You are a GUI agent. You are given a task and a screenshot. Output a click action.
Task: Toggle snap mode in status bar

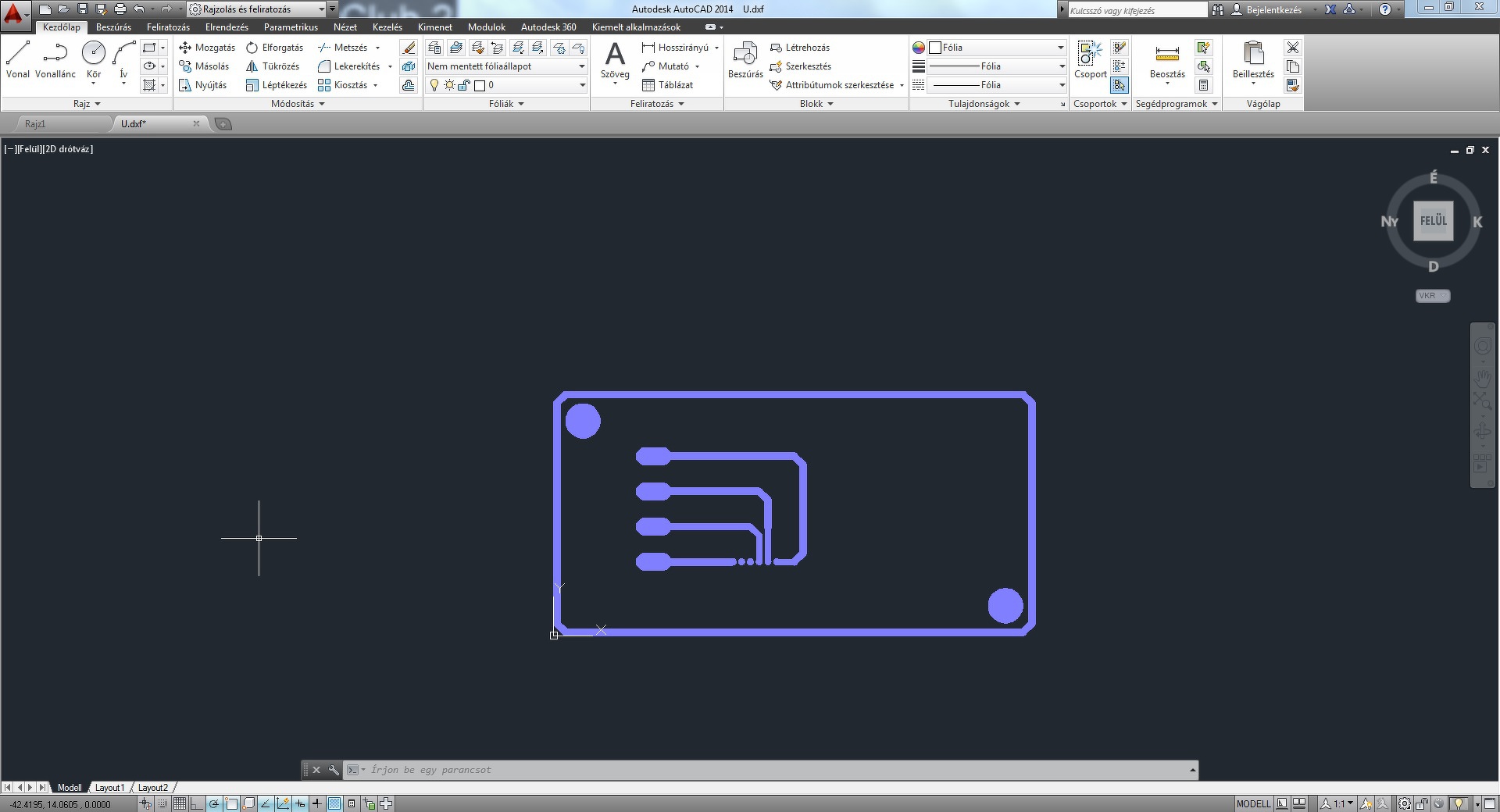(x=162, y=803)
